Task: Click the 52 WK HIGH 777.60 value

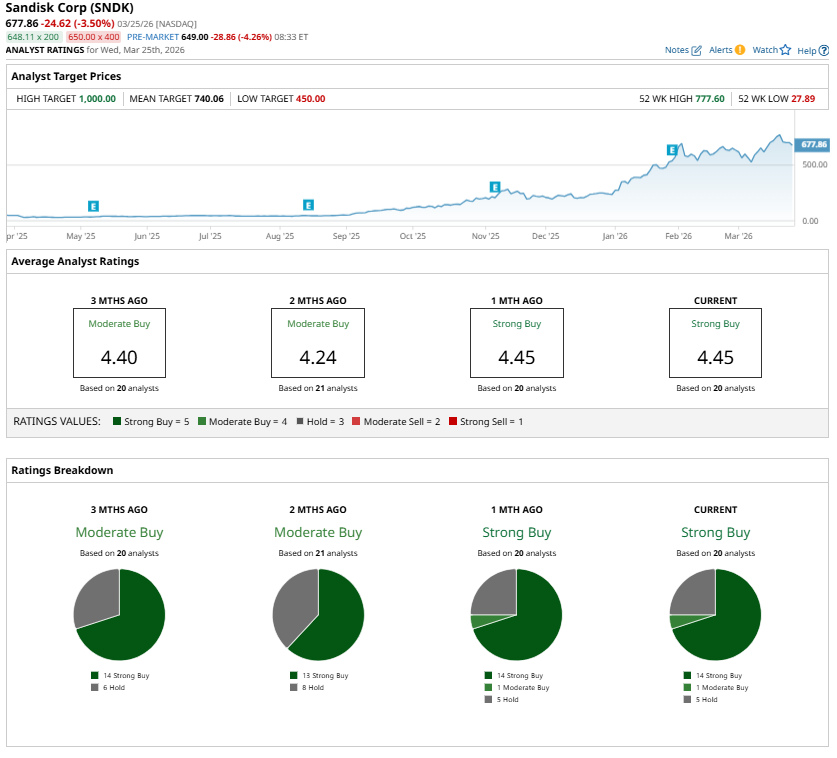Action: point(710,99)
